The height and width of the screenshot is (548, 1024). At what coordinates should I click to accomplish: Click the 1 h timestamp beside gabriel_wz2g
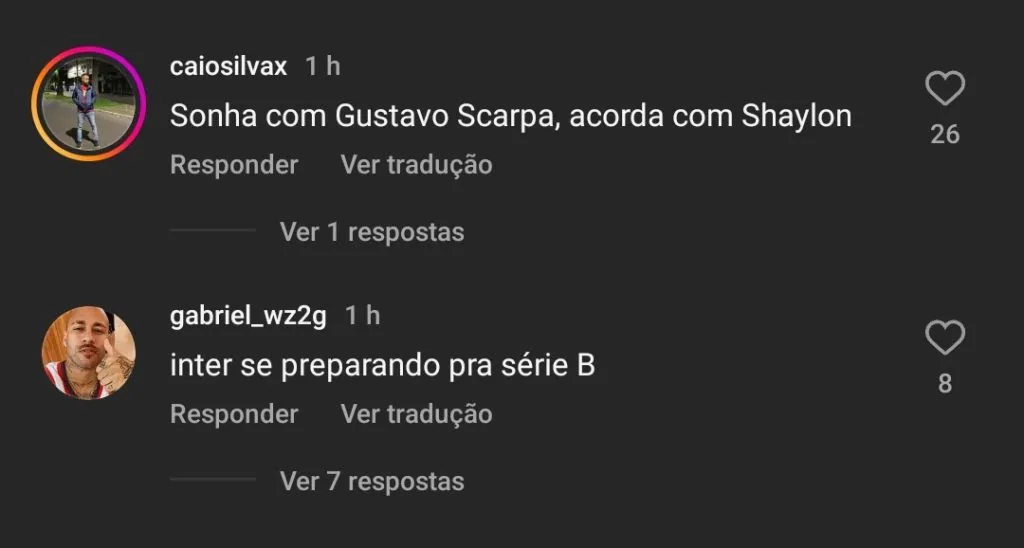coord(362,315)
